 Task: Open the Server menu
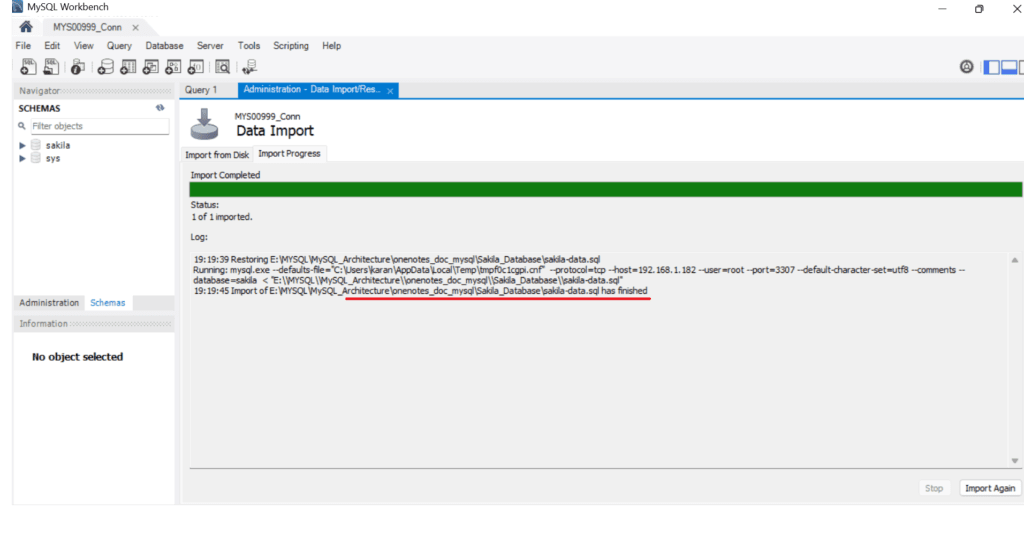pyautogui.click(x=210, y=46)
